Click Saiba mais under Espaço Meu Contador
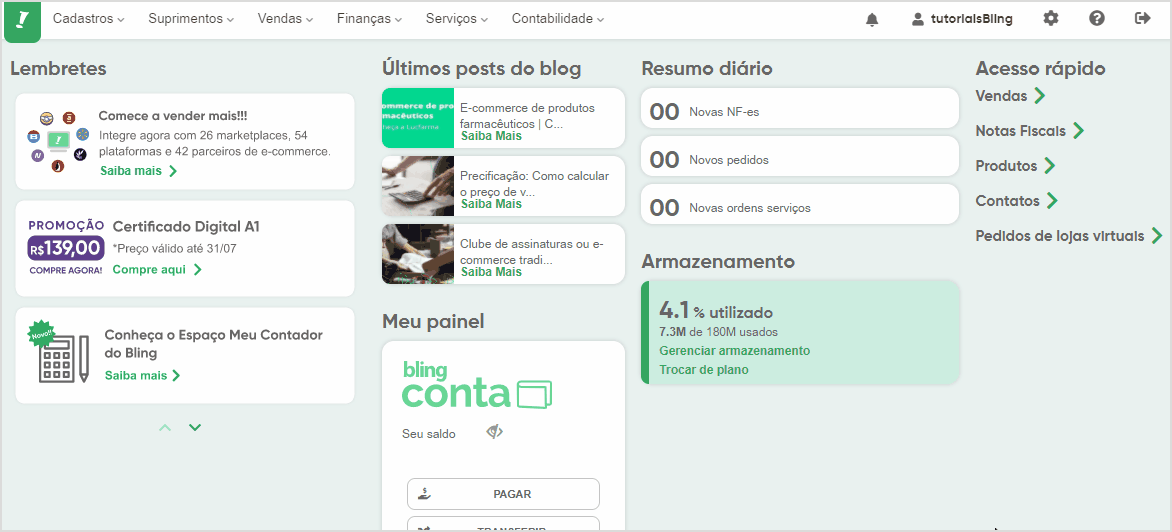Screen dimensions: 1172x532 tap(143, 375)
